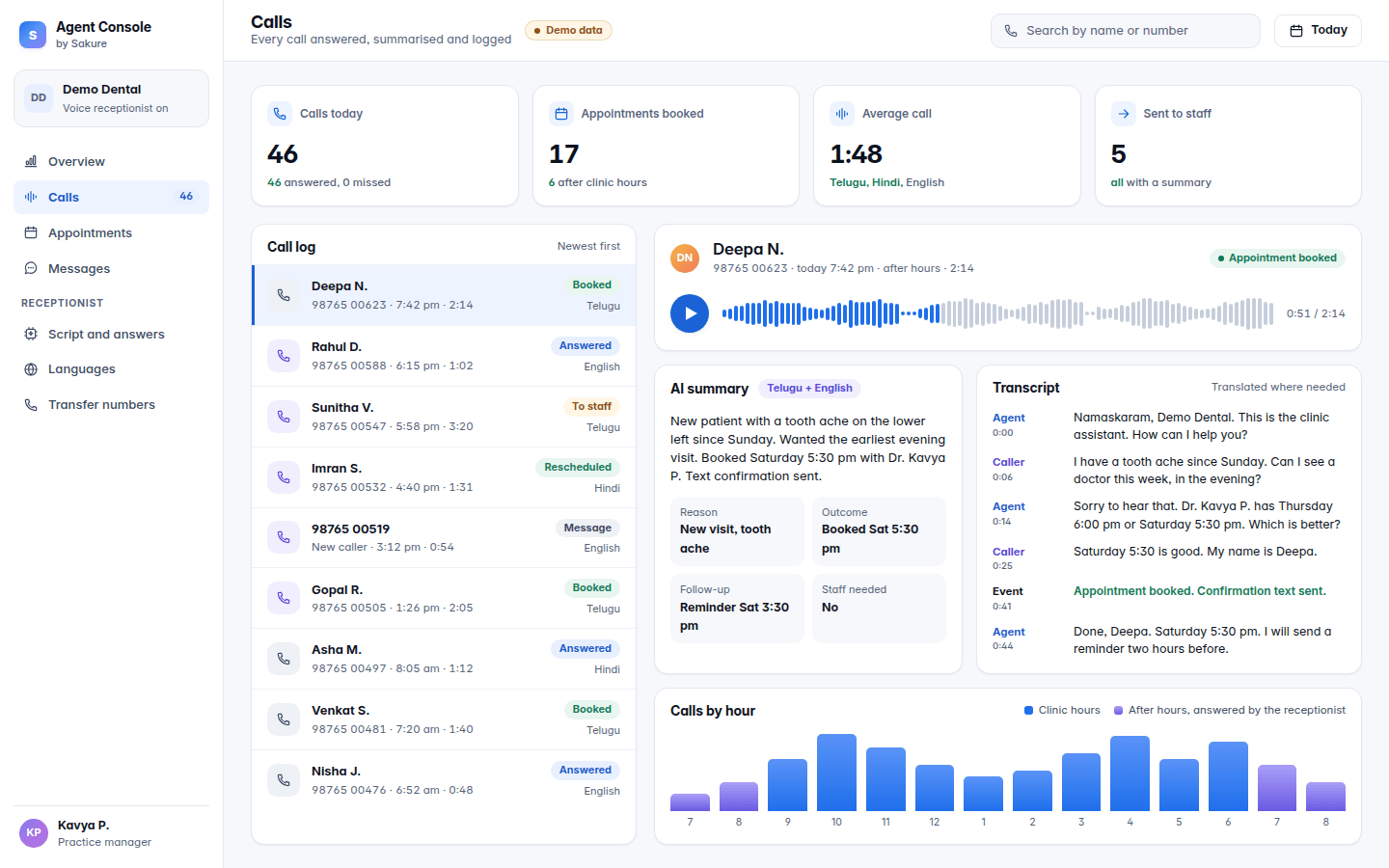Click the 10 o'clock bar in Calls by hour
1389x868 pixels.
click(836, 773)
